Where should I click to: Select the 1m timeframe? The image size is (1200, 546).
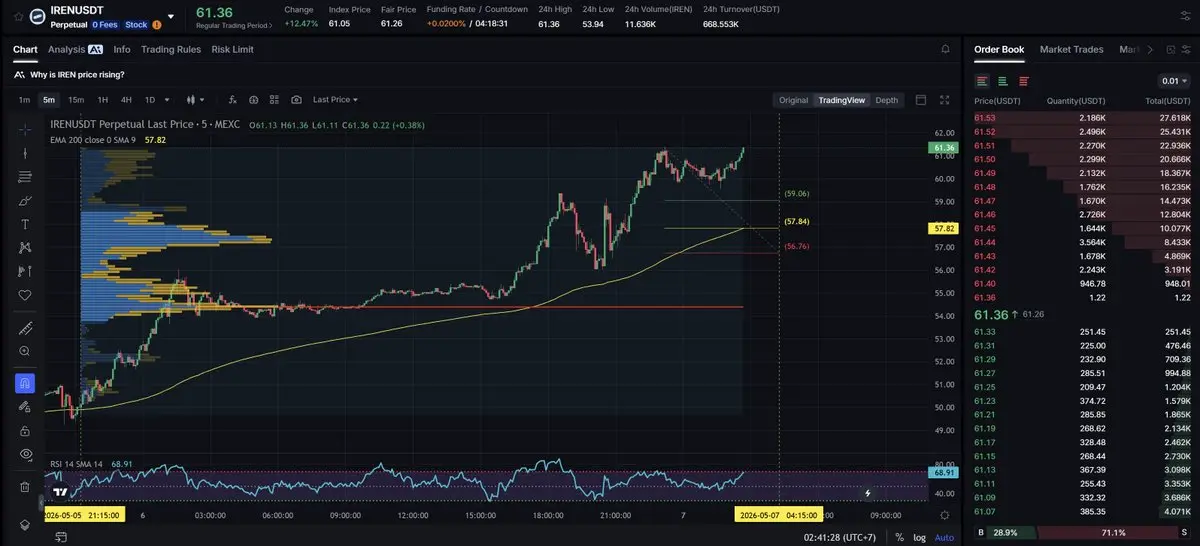24,100
